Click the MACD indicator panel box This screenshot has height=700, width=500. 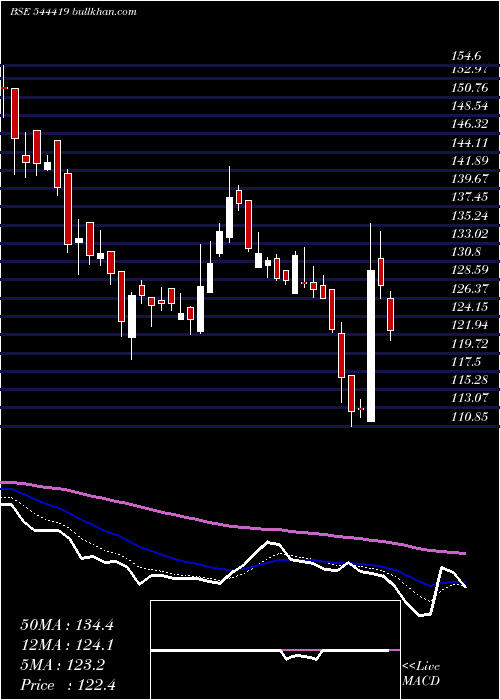(x=275, y=650)
